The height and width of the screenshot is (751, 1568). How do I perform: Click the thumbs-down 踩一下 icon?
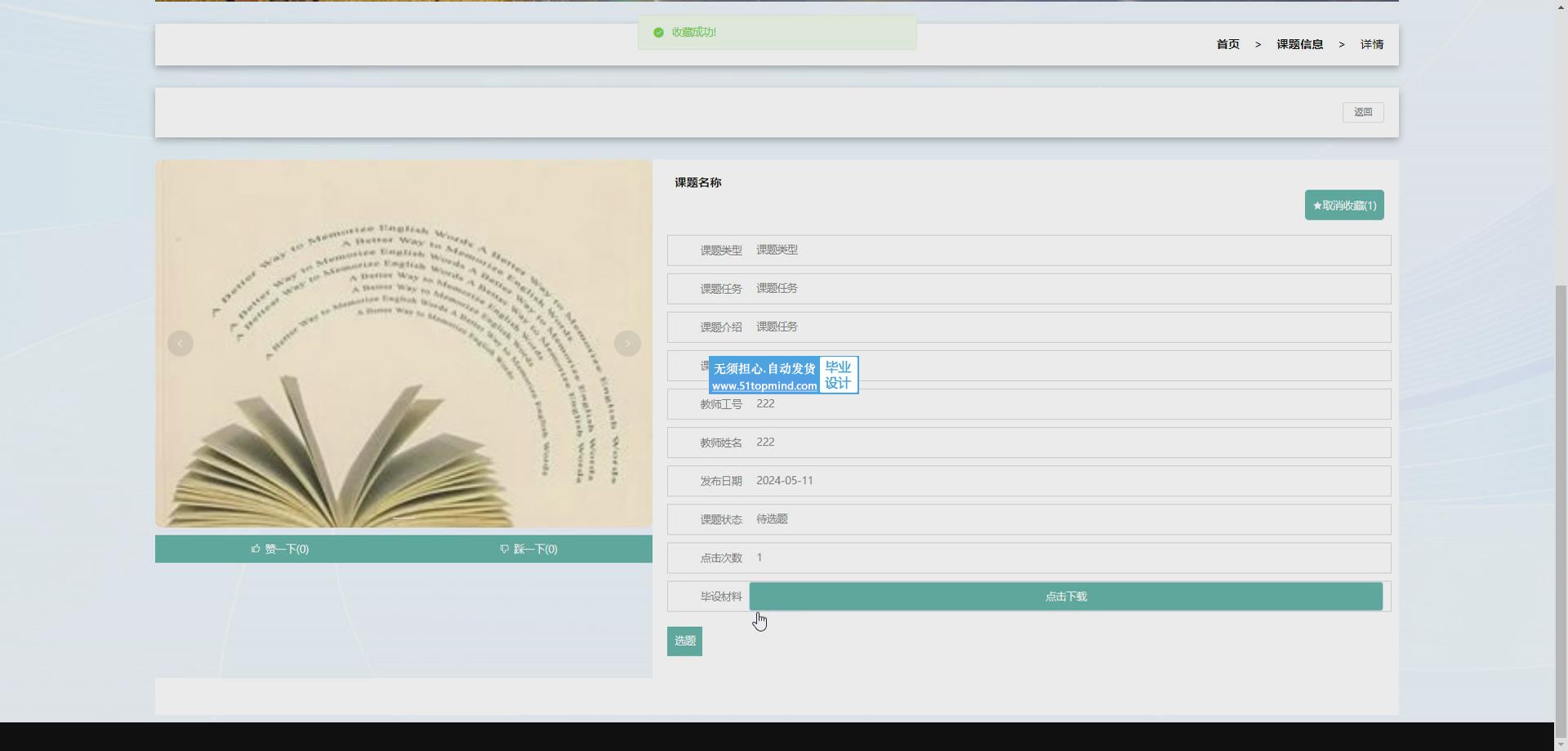(x=504, y=549)
